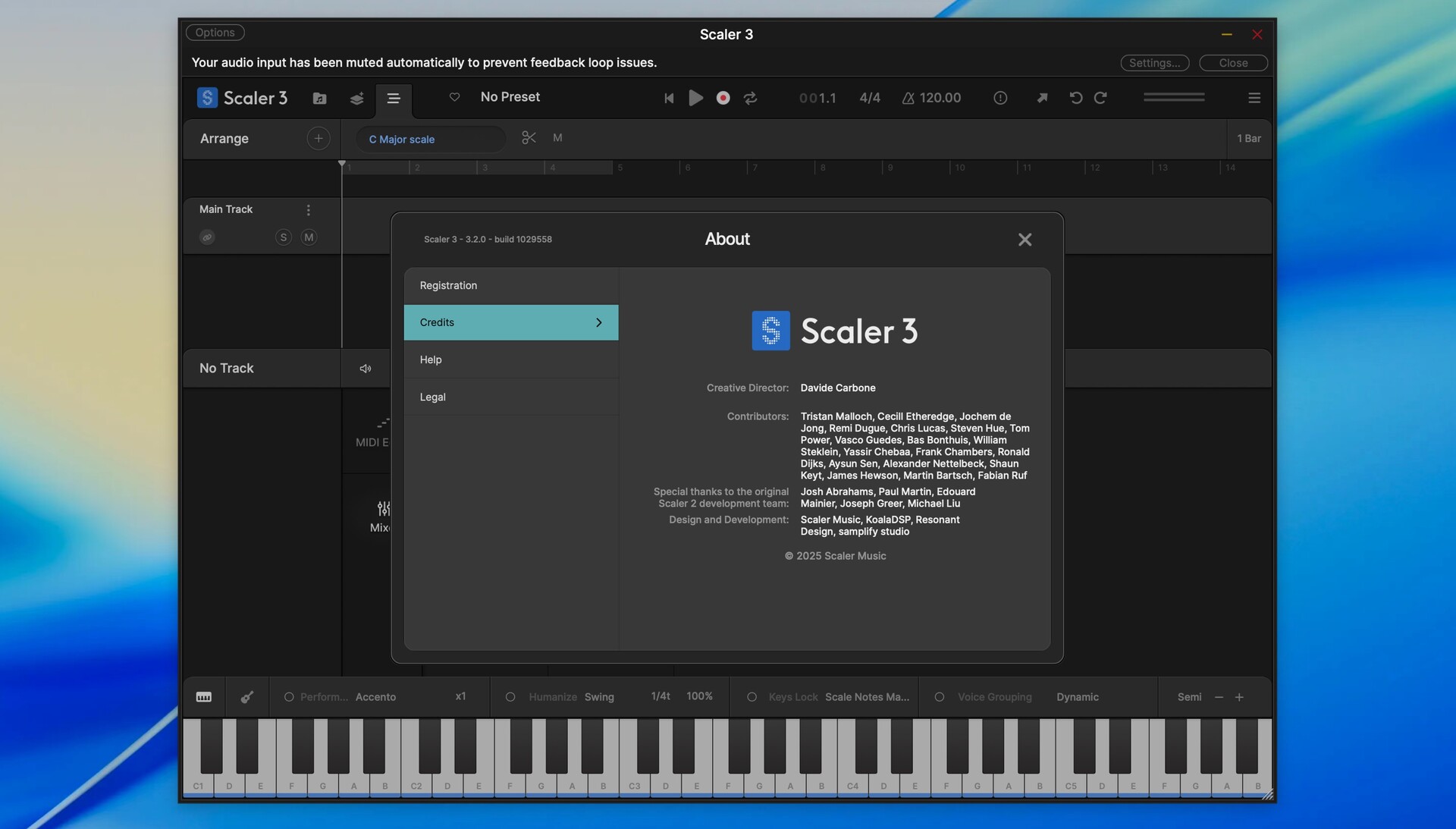Open the C Major scale dropdown
Viewport: 1456px width, 829px height.
pos(430,140)
